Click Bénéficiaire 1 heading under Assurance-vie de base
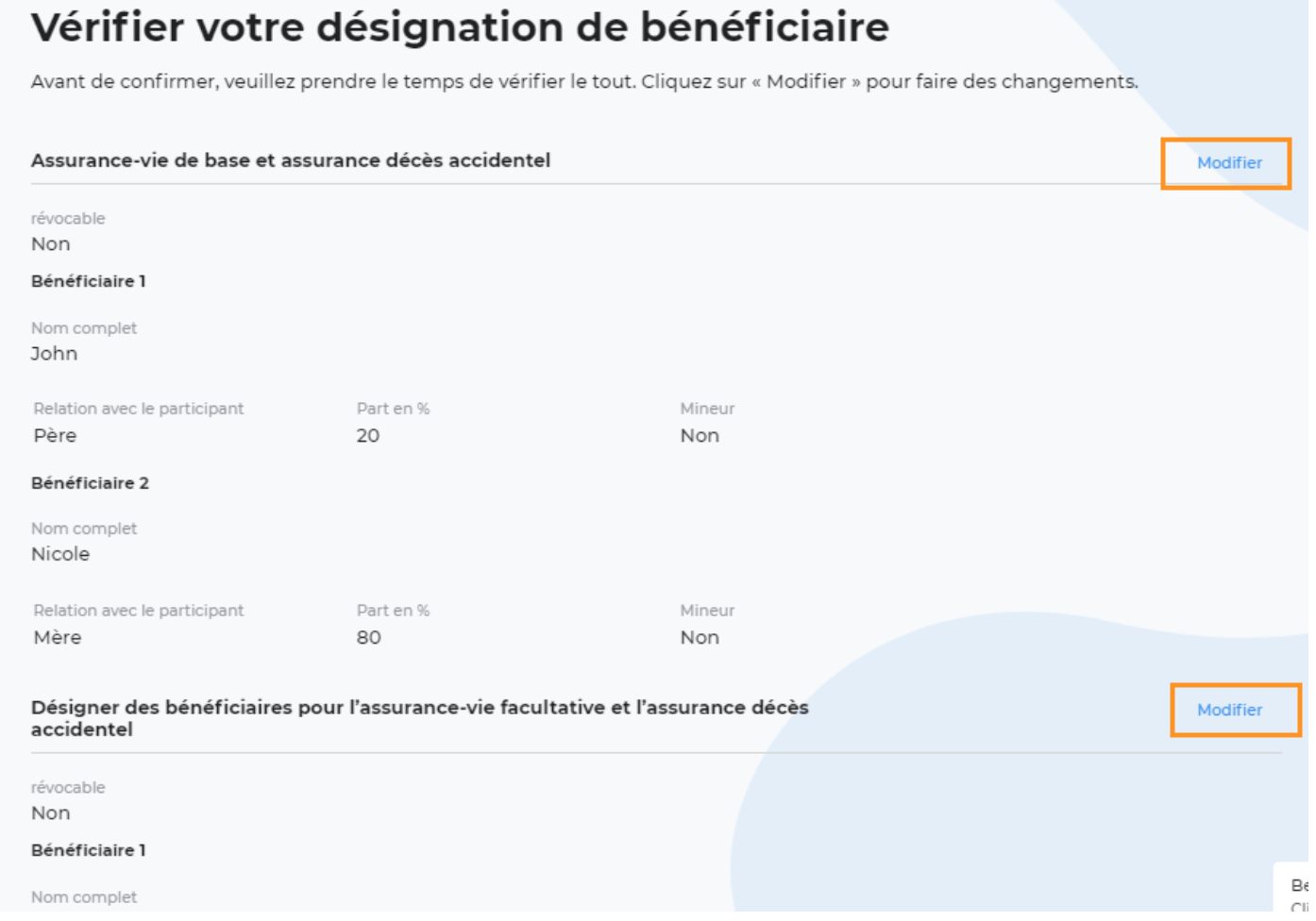Screen dimensions: 1316x921 click(89, 282)
